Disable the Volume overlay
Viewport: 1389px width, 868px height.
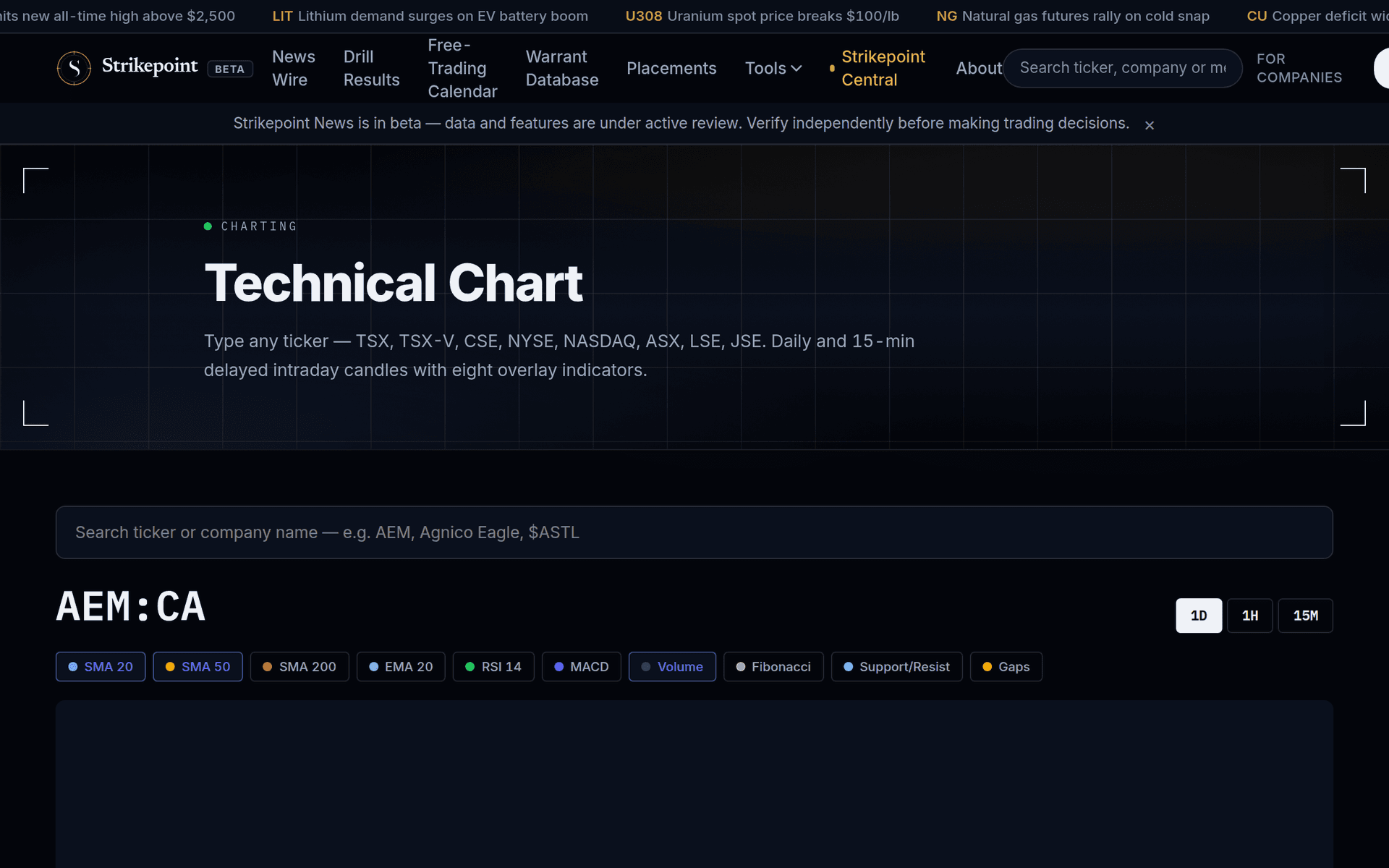click(x=672, y=667)
